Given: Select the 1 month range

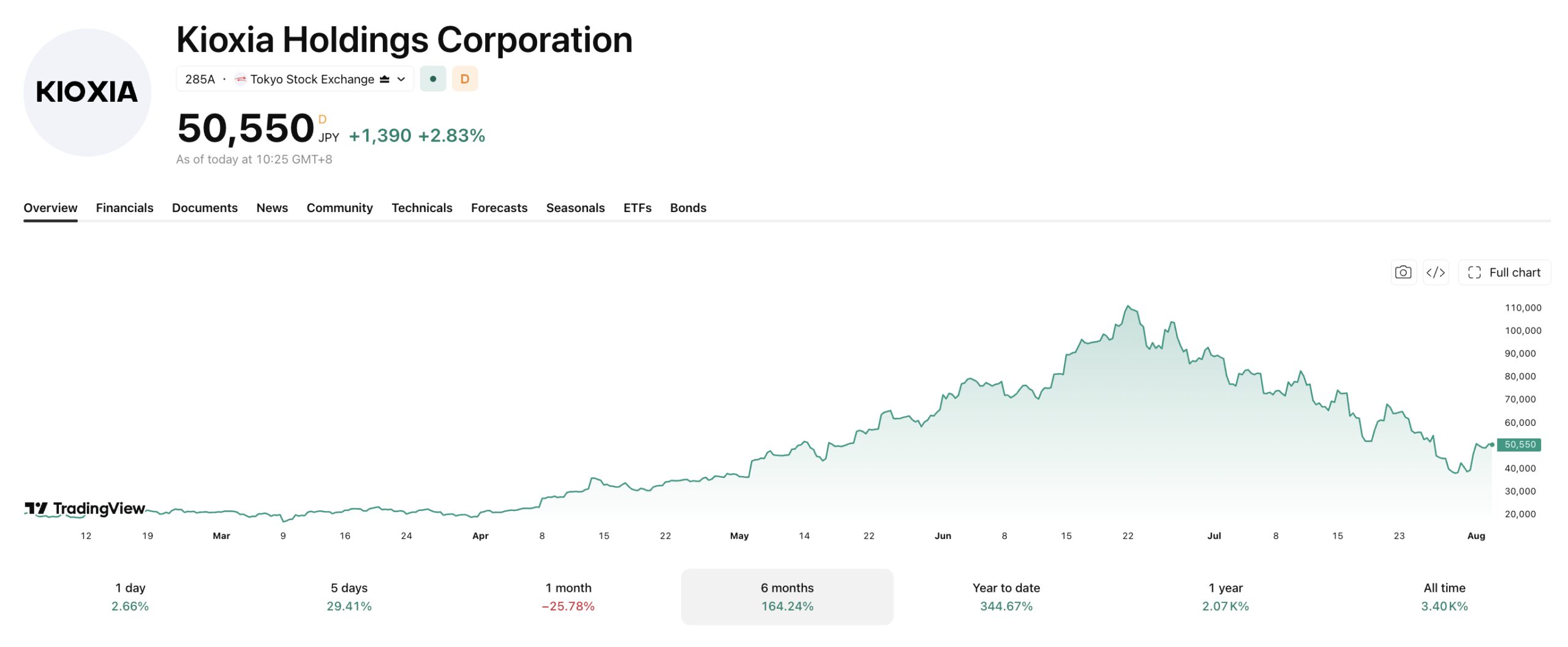Looking at the screenshot, I should [568, 597].
